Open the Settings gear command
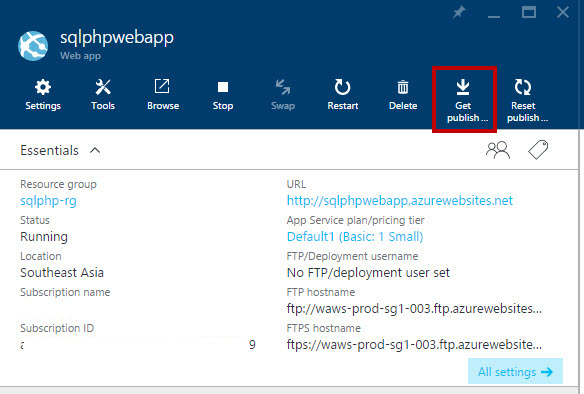 pos(43,95)
